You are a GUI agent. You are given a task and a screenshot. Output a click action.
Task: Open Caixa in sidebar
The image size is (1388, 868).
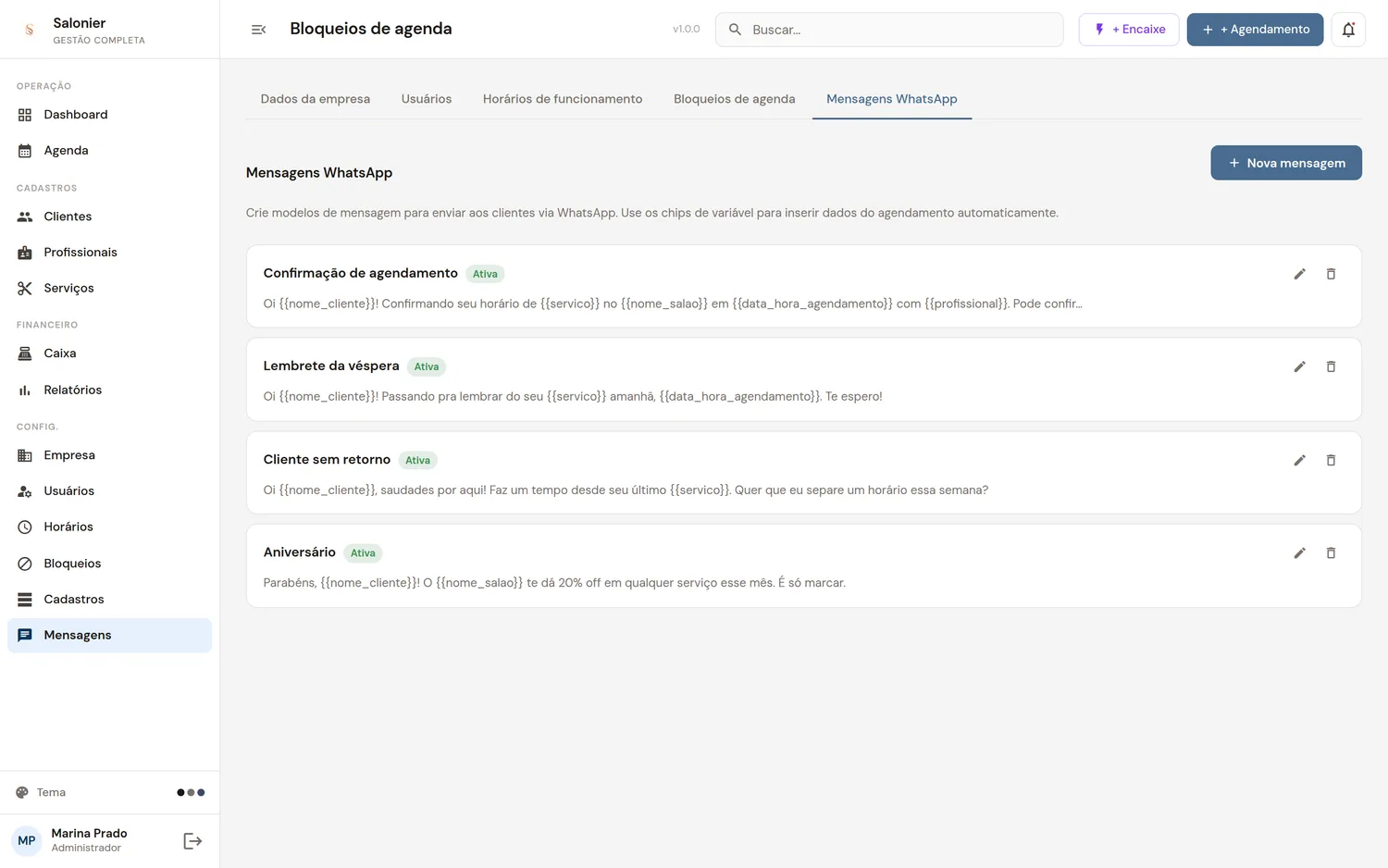tap(109, 353)
